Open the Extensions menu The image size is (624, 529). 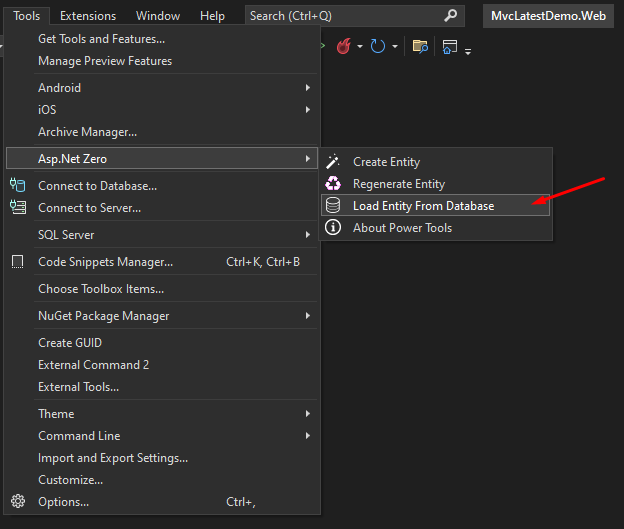pos(88,16)
